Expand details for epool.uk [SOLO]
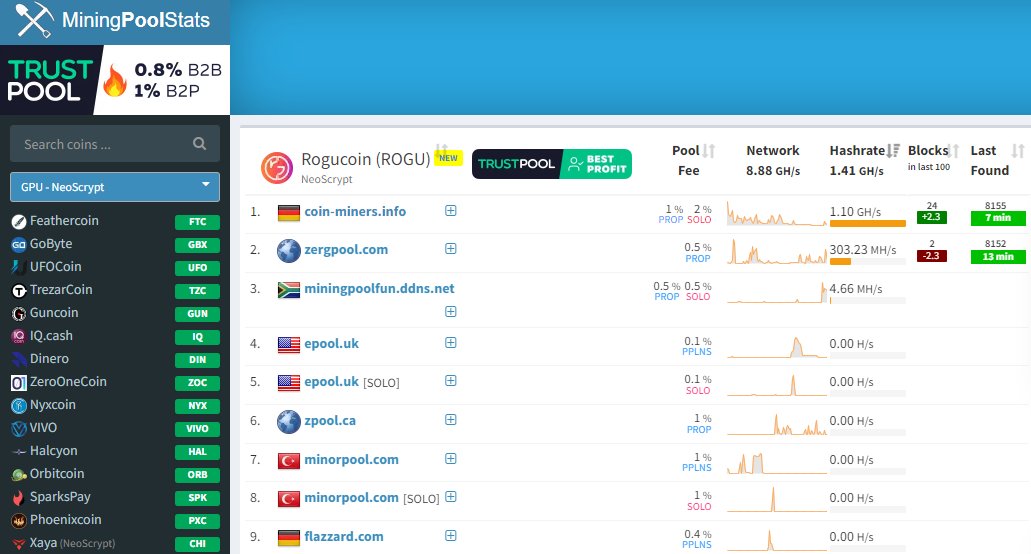The image size is (1031, 554). tap(450, 381)
